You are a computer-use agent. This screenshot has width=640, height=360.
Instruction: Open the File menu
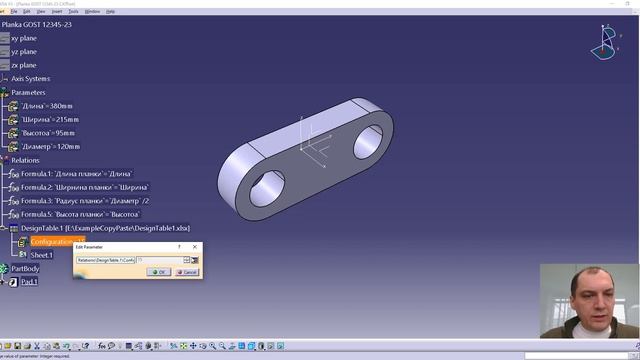(14, 11)
